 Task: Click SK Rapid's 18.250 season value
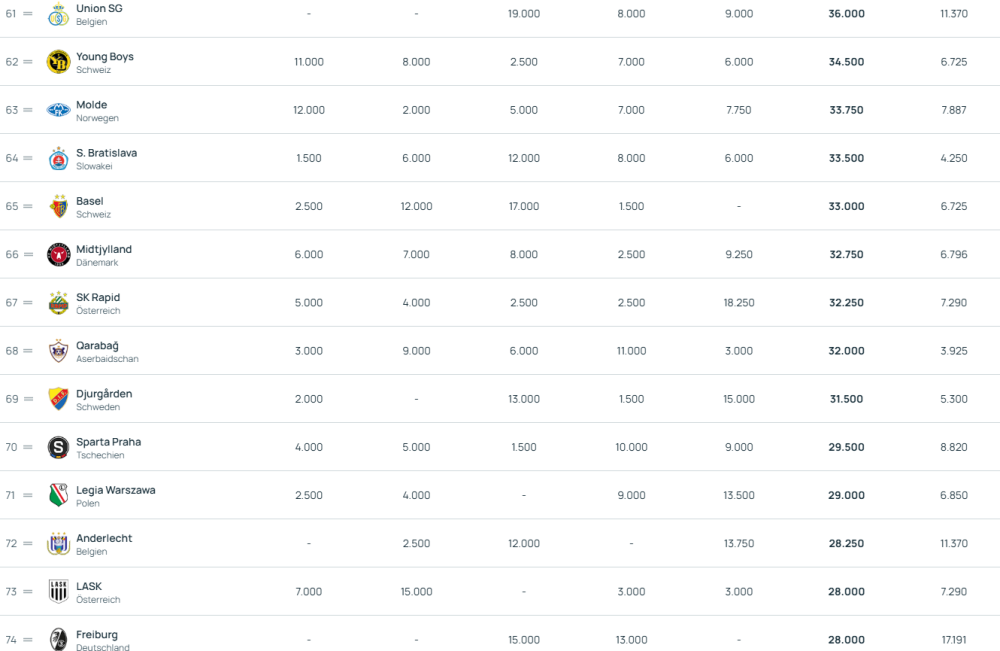click(739, 303)
